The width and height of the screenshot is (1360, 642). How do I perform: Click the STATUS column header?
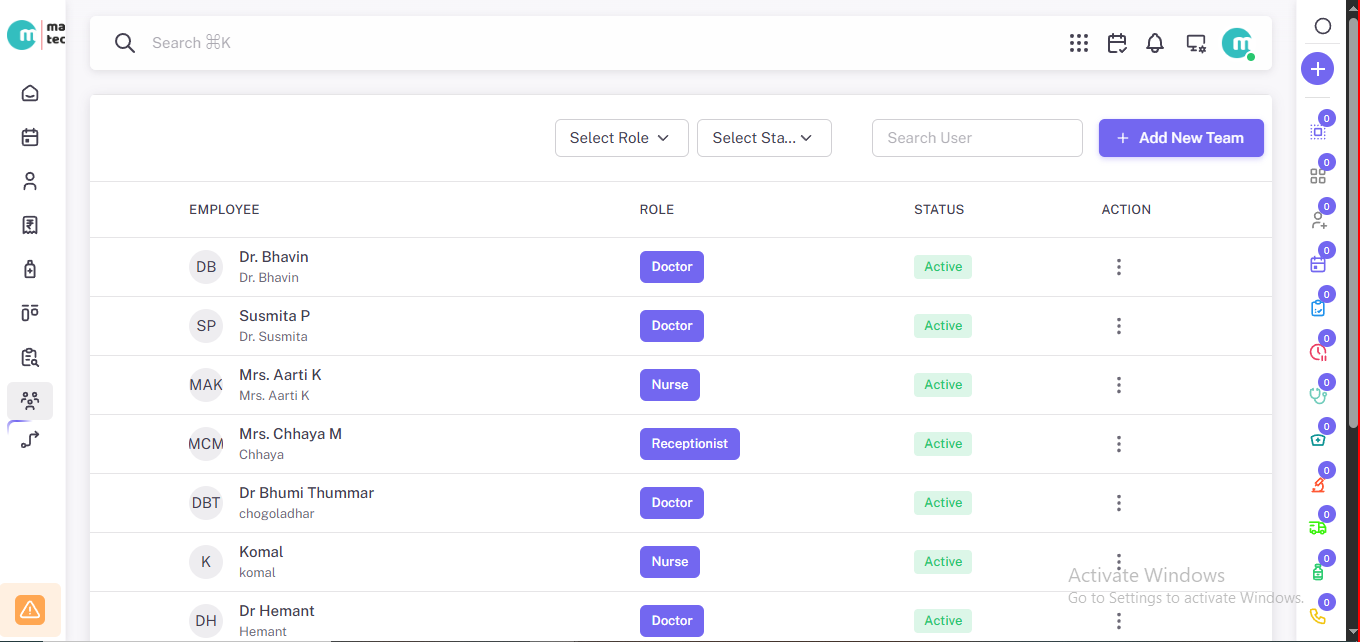[x=939, y=210]
